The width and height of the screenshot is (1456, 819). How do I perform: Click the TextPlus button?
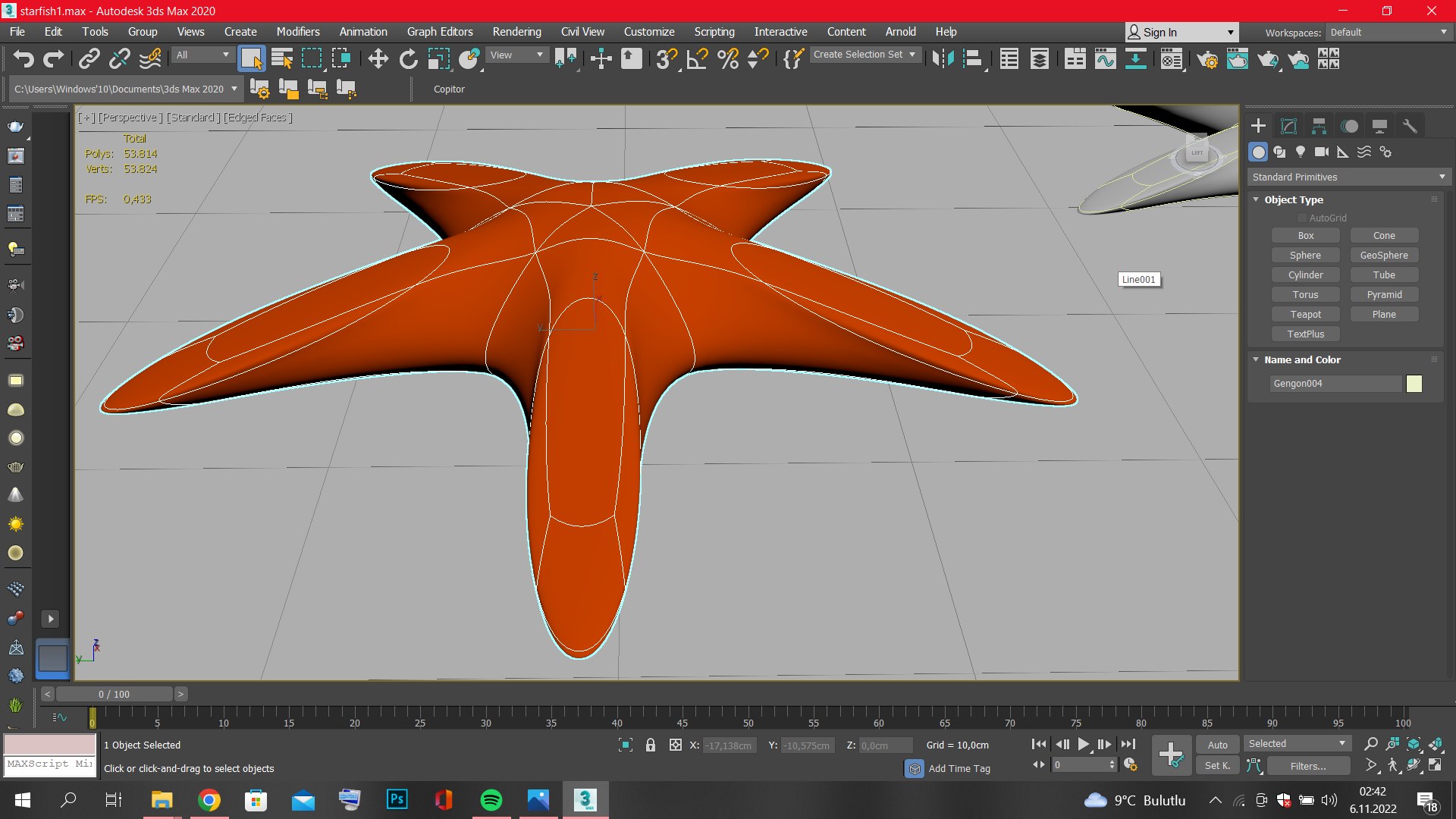pos(1305,334)
